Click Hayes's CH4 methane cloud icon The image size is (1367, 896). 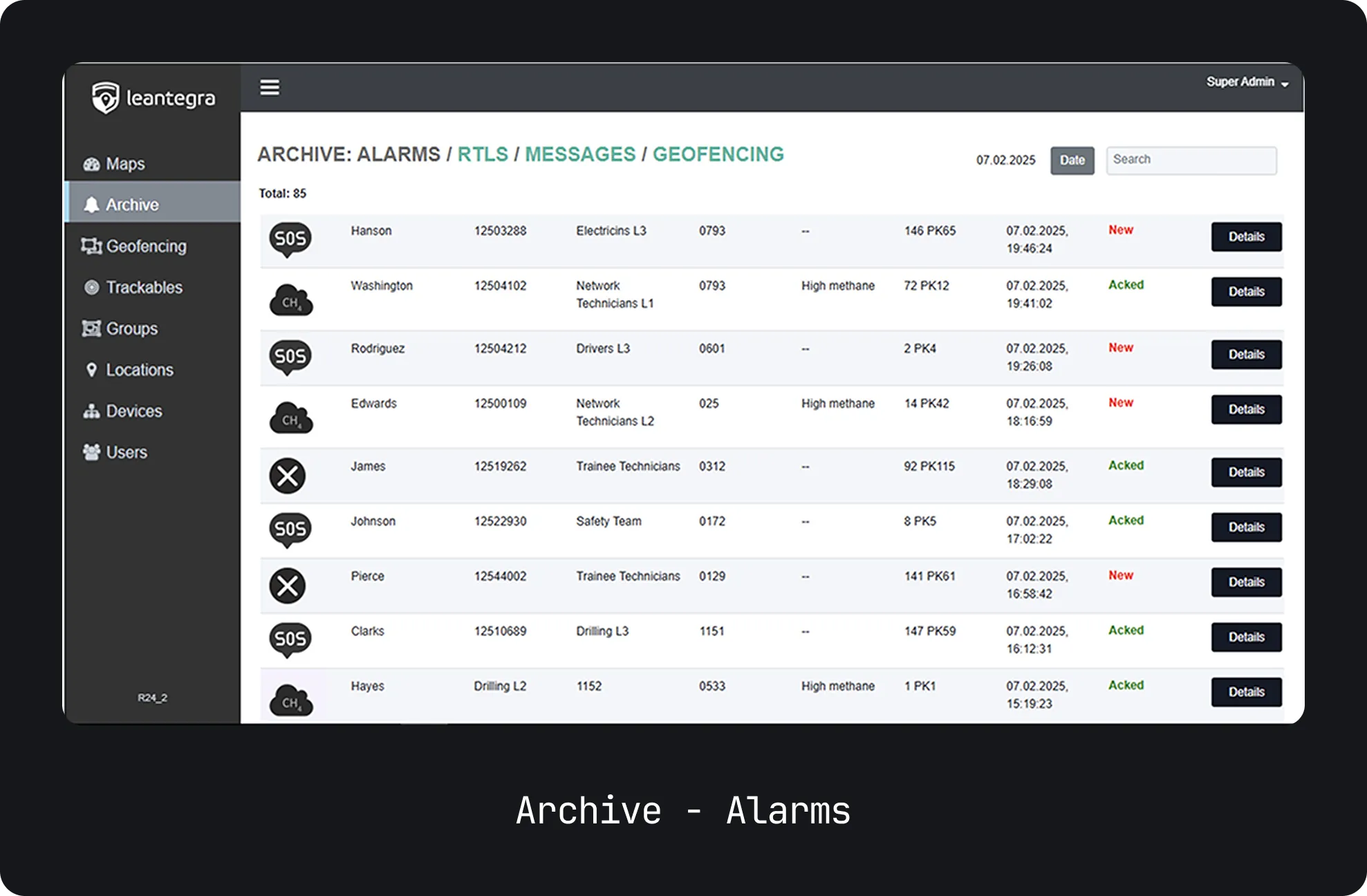(290, 700)
